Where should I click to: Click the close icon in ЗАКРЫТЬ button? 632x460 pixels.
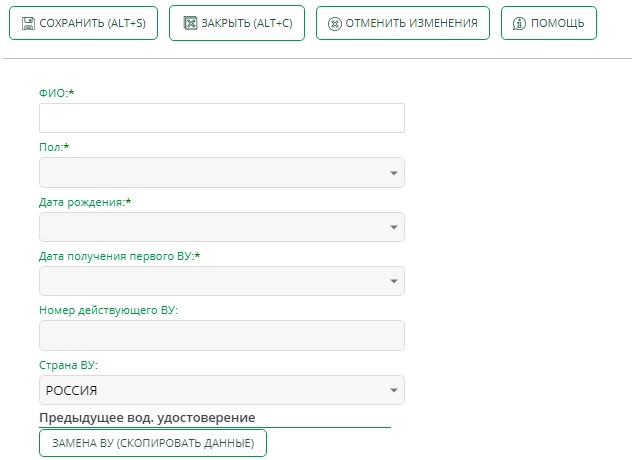(190, 23)
